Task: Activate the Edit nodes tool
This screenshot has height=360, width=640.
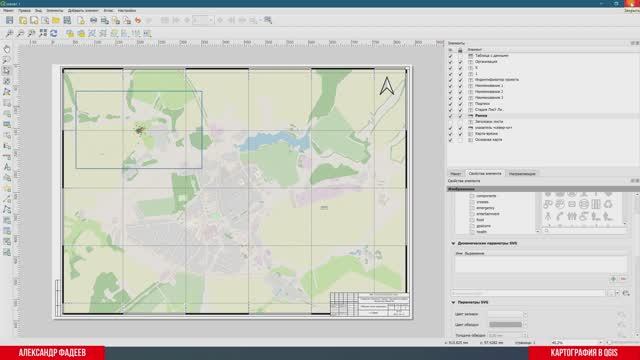Action: [x=7, y=92]
